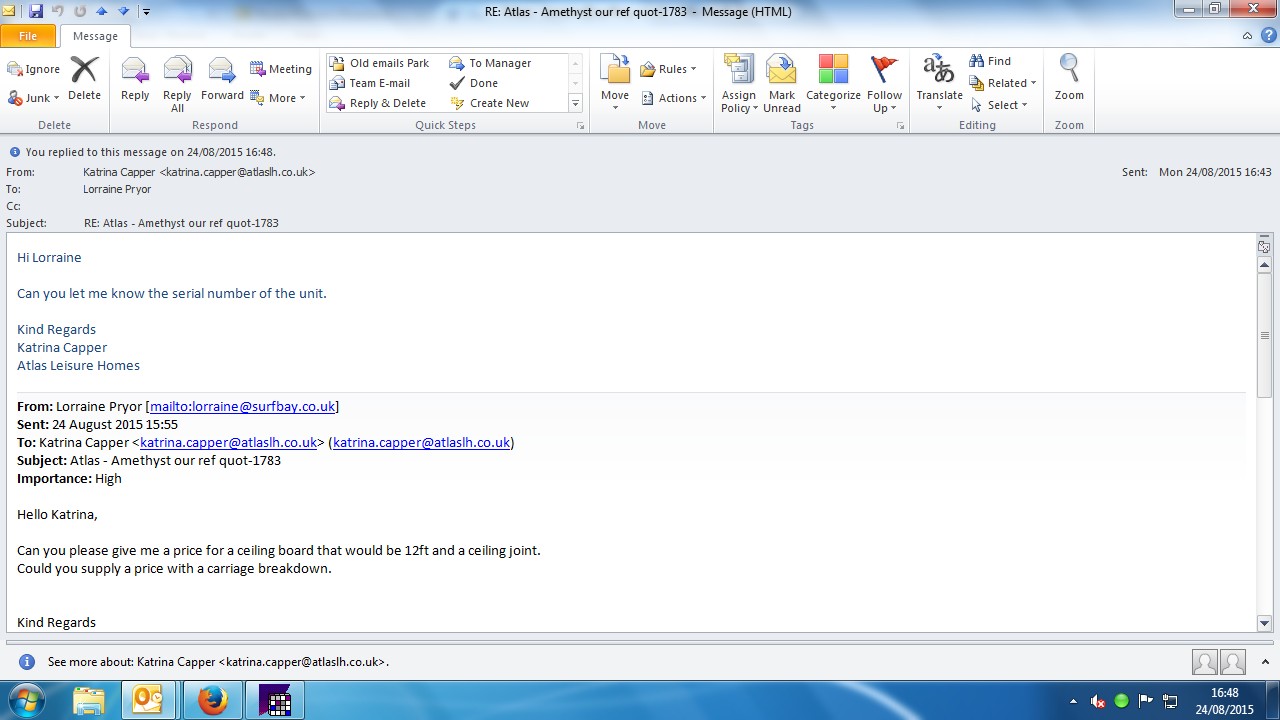
Task: Click the scroll down arrow of the message
Action: (x=1264, y=623)
